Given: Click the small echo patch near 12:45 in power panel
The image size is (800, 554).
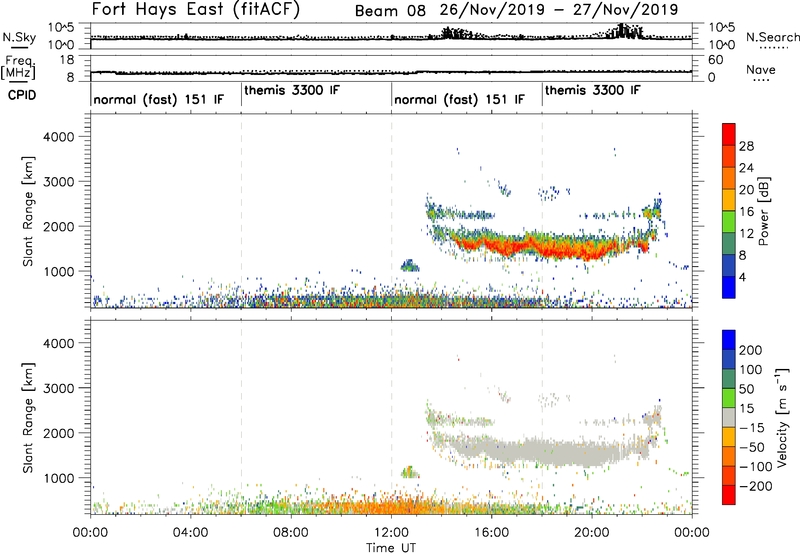Looking at the screenshot, I should pyautogui.click(x=410, y=265).
